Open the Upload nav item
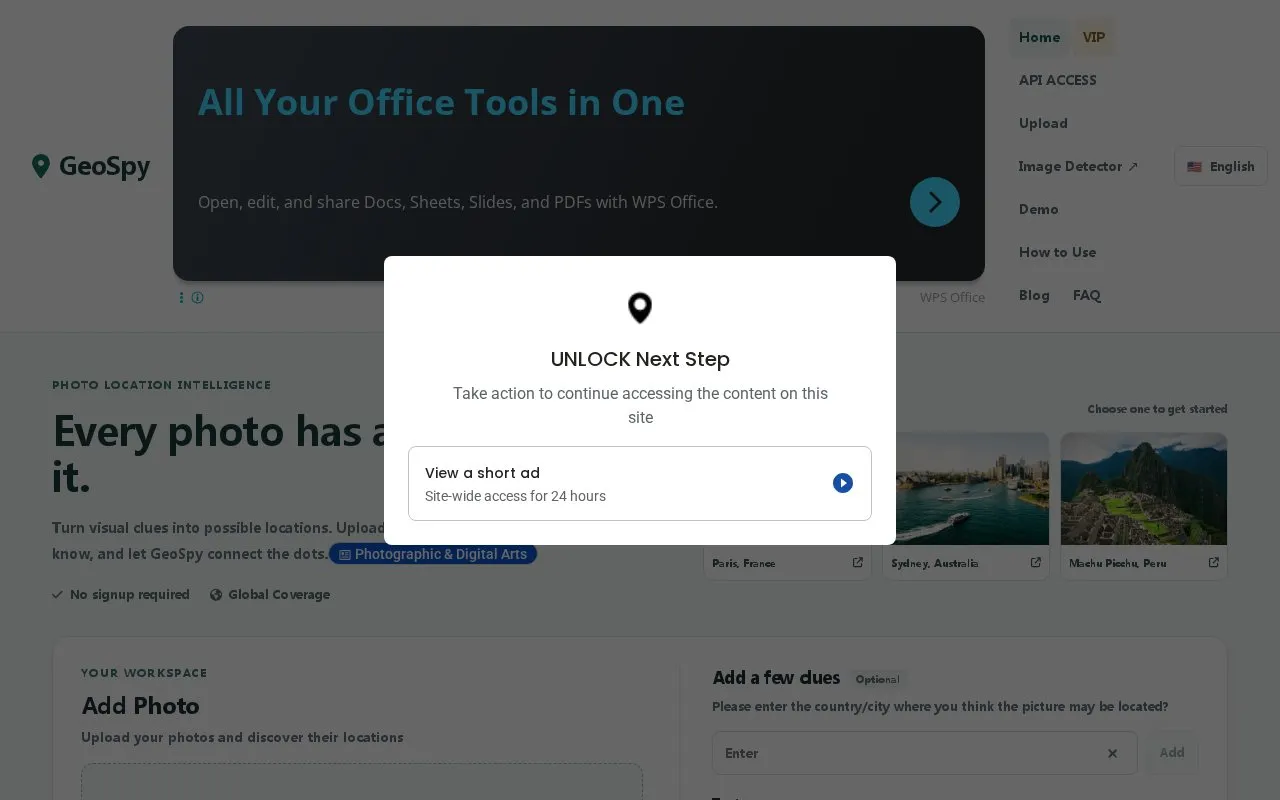Viewport: 1280px width, 800px height. pyautogui.click(x=1043, y=123)
